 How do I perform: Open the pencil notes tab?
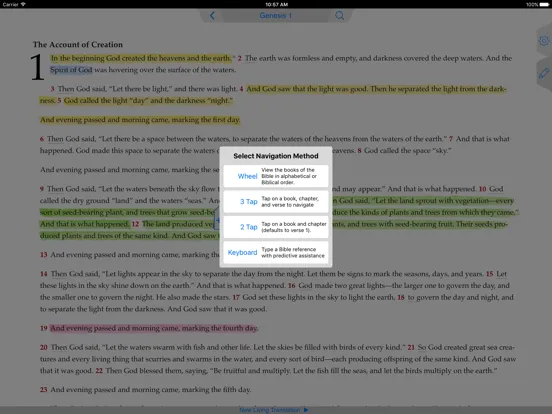544,73
